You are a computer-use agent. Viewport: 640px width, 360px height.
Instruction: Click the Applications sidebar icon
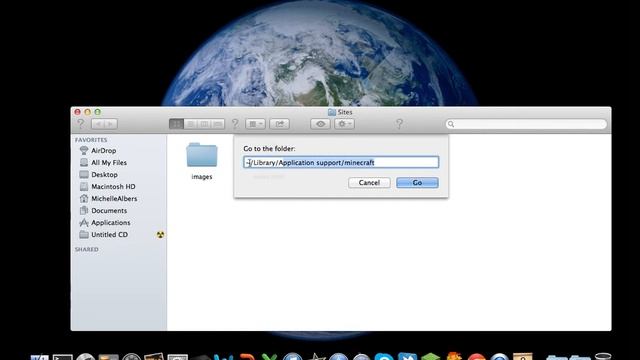point(84,222)
